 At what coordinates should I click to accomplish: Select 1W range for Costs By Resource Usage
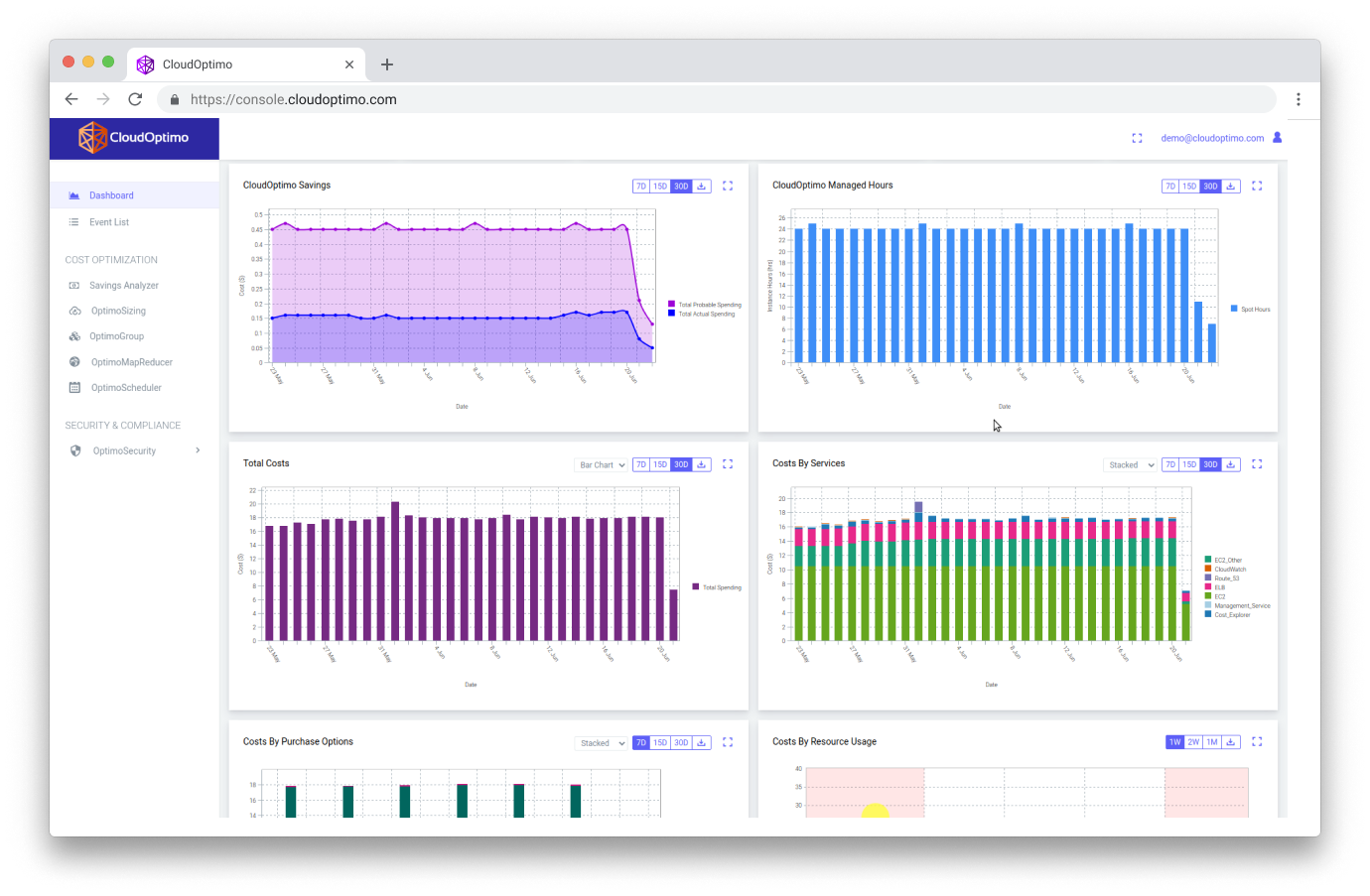(x=1174, y=742)
